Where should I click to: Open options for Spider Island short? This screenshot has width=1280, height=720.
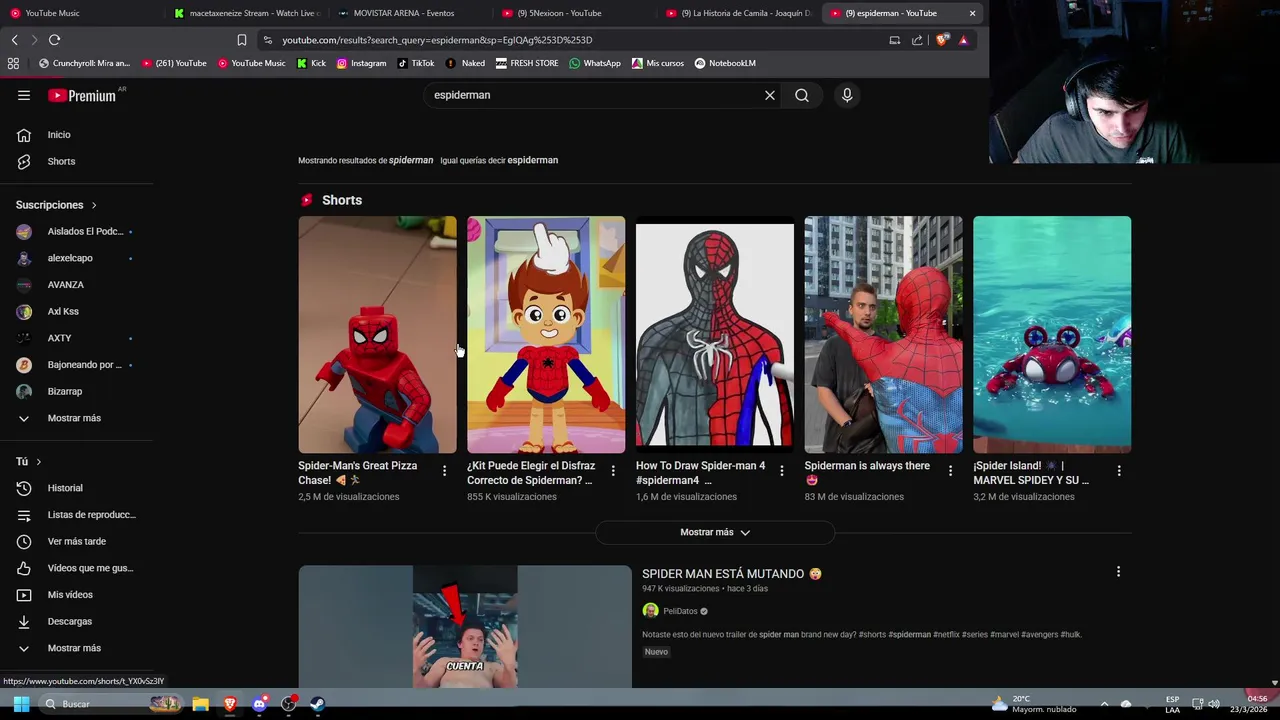click(1119, 470)
